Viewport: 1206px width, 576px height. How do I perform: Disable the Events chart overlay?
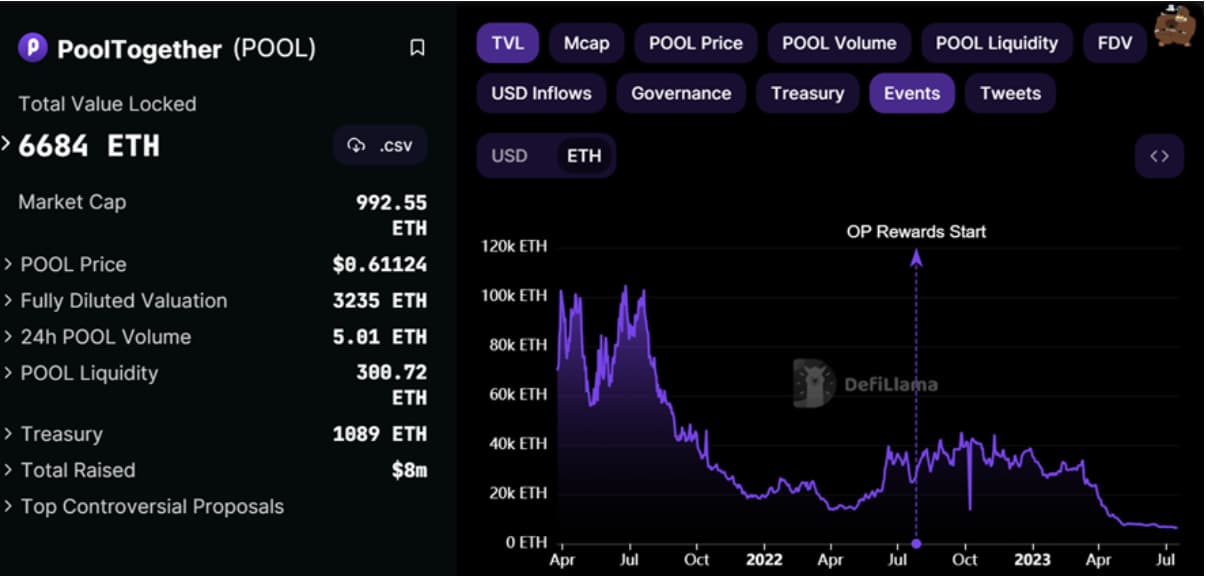point(912,93)
